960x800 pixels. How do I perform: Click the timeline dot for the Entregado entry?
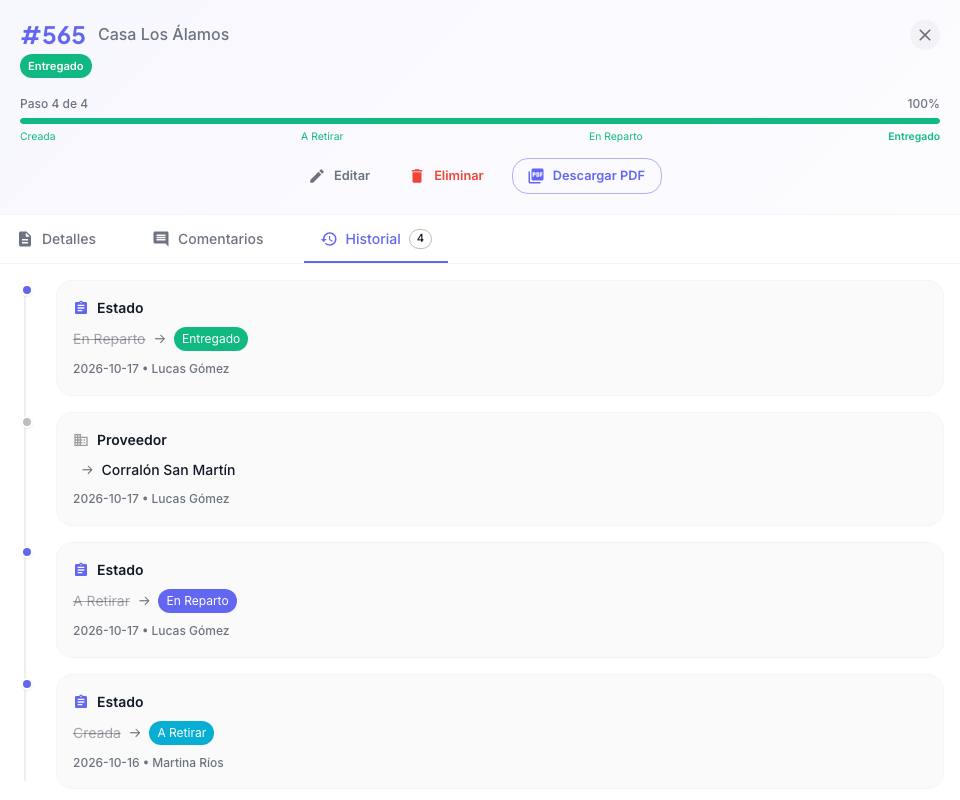[27, 290]
